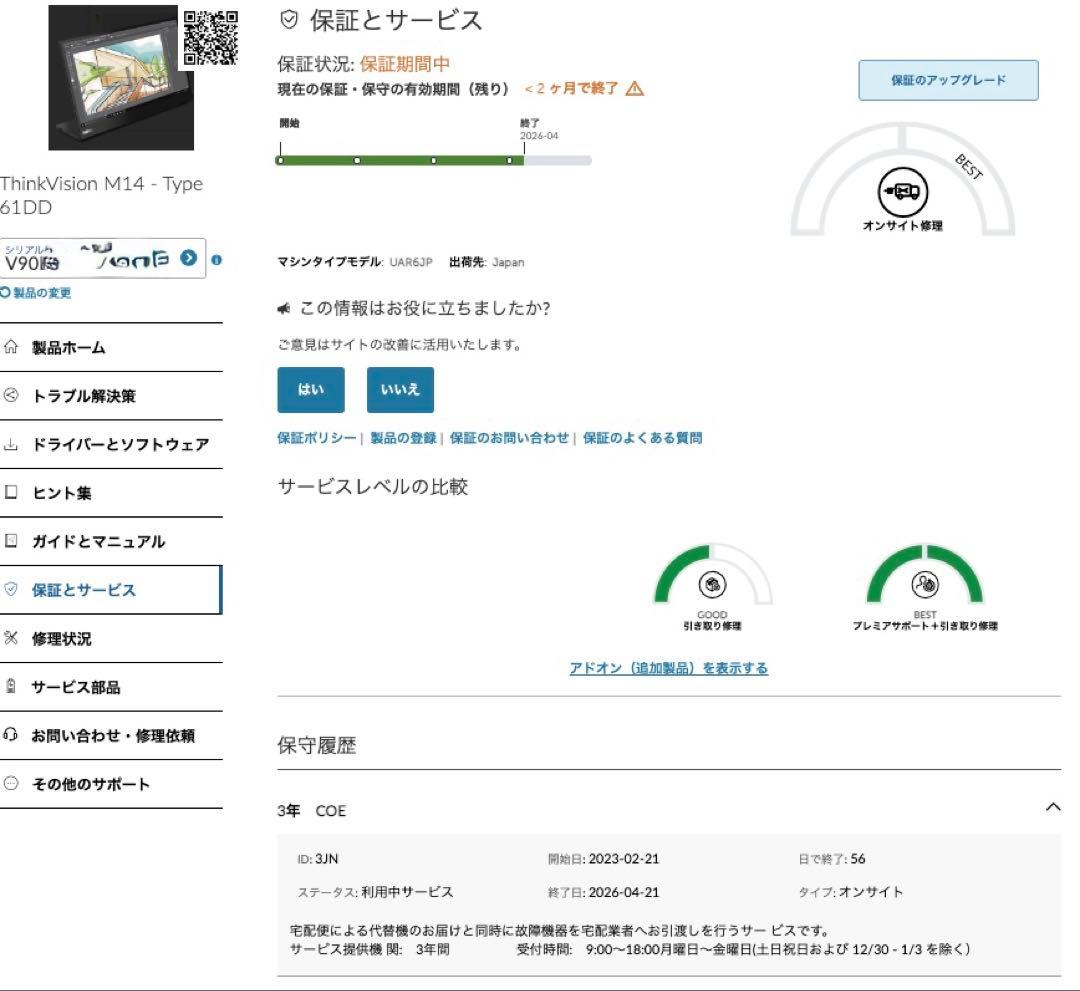Click the オンサイト修理 gauge icon

pyautogui.click(x=902, y=188)
